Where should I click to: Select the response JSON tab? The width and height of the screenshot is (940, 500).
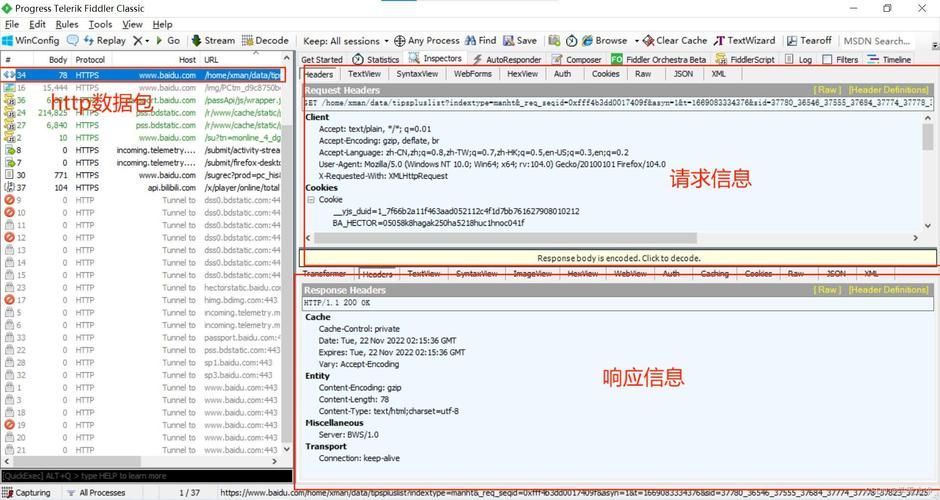(x=836, y=273)
